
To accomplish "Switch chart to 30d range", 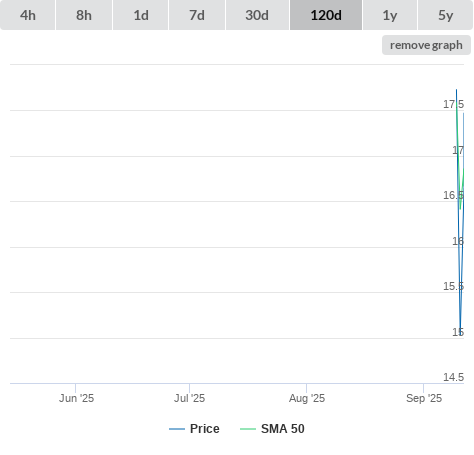I will click(257, 15).
